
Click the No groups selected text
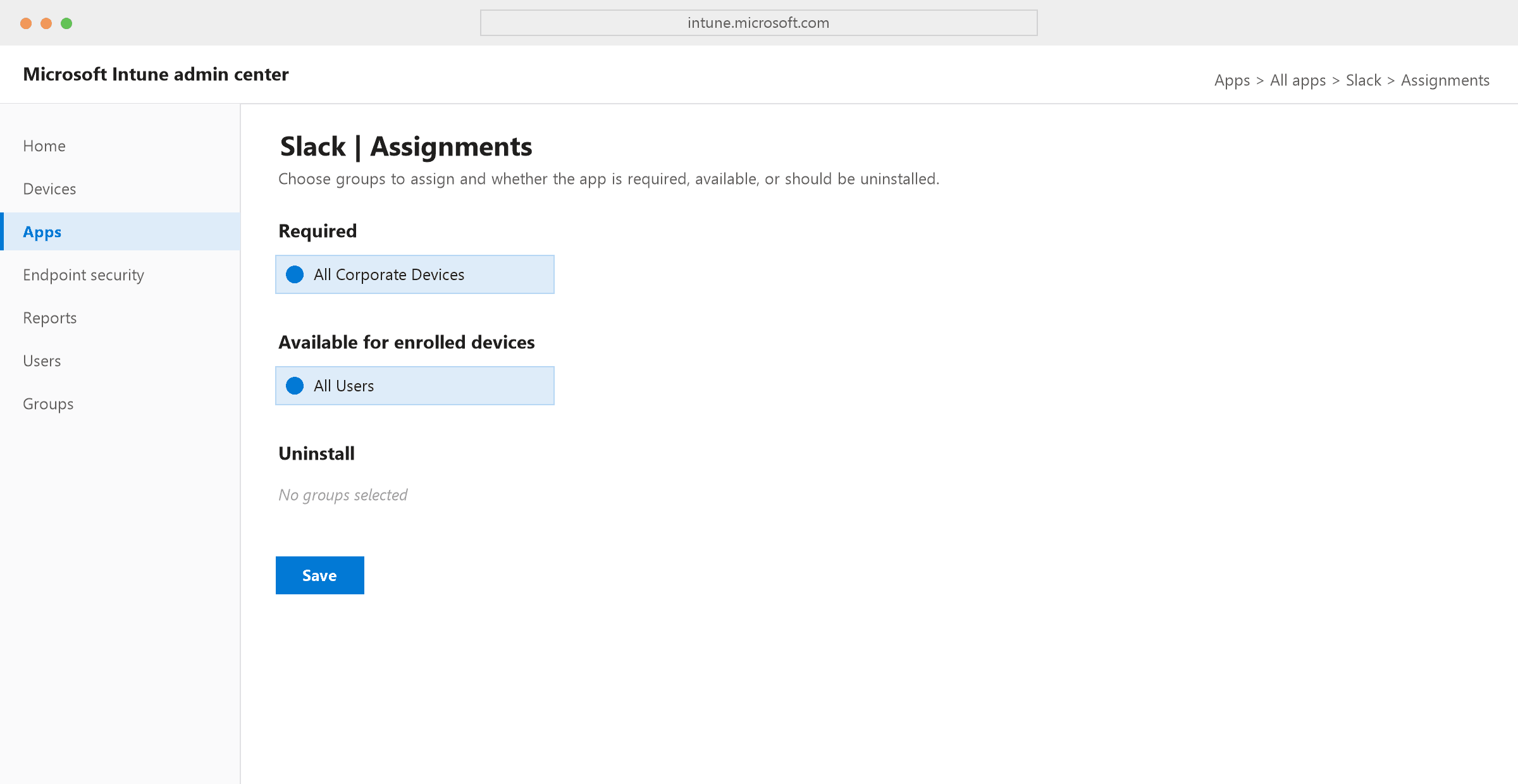(343, 495)
